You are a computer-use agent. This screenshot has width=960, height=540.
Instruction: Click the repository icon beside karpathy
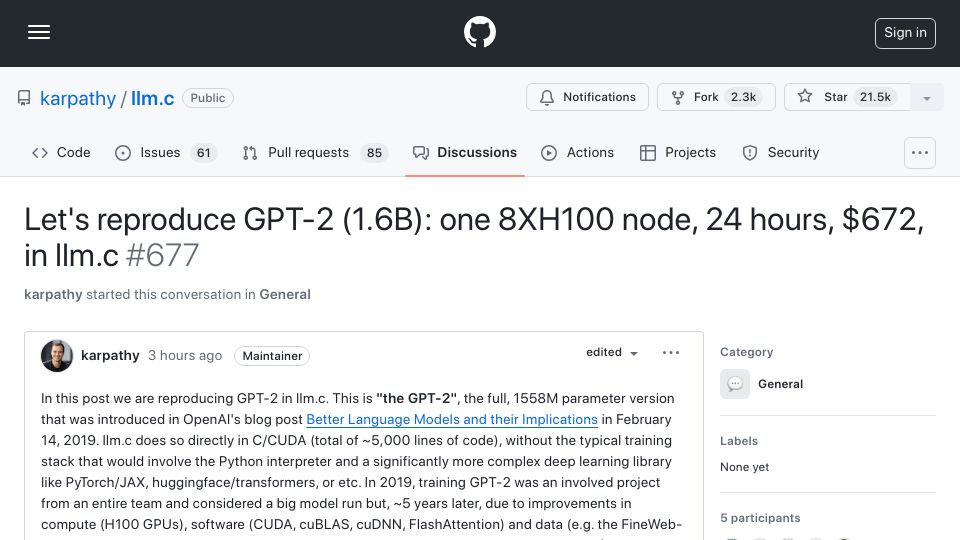click(x=24, y=99)
